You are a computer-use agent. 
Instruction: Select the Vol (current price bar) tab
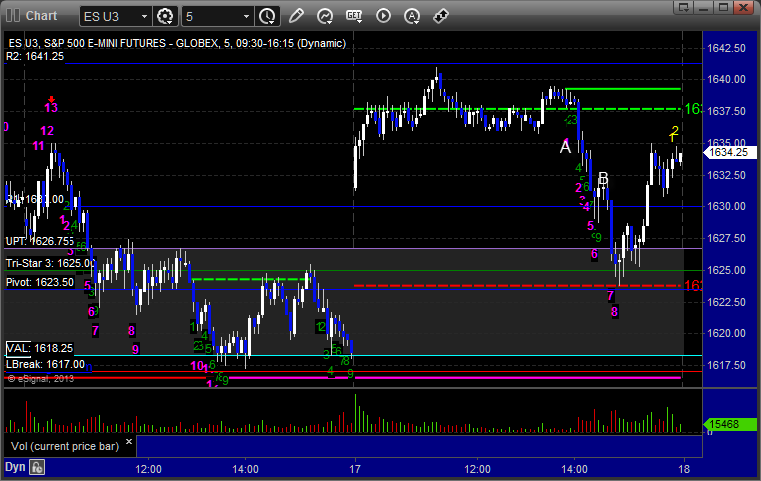(65, 446)
